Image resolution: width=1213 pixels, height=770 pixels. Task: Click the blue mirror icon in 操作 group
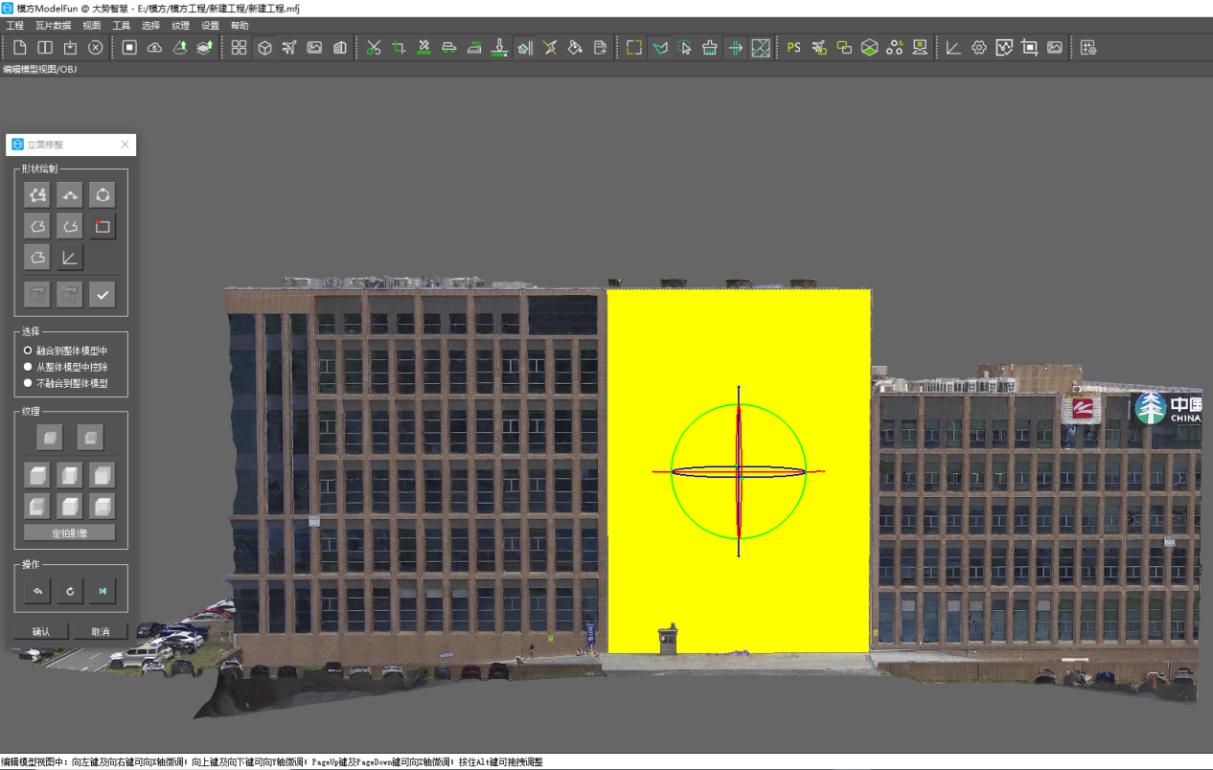(x=102, y=591)
